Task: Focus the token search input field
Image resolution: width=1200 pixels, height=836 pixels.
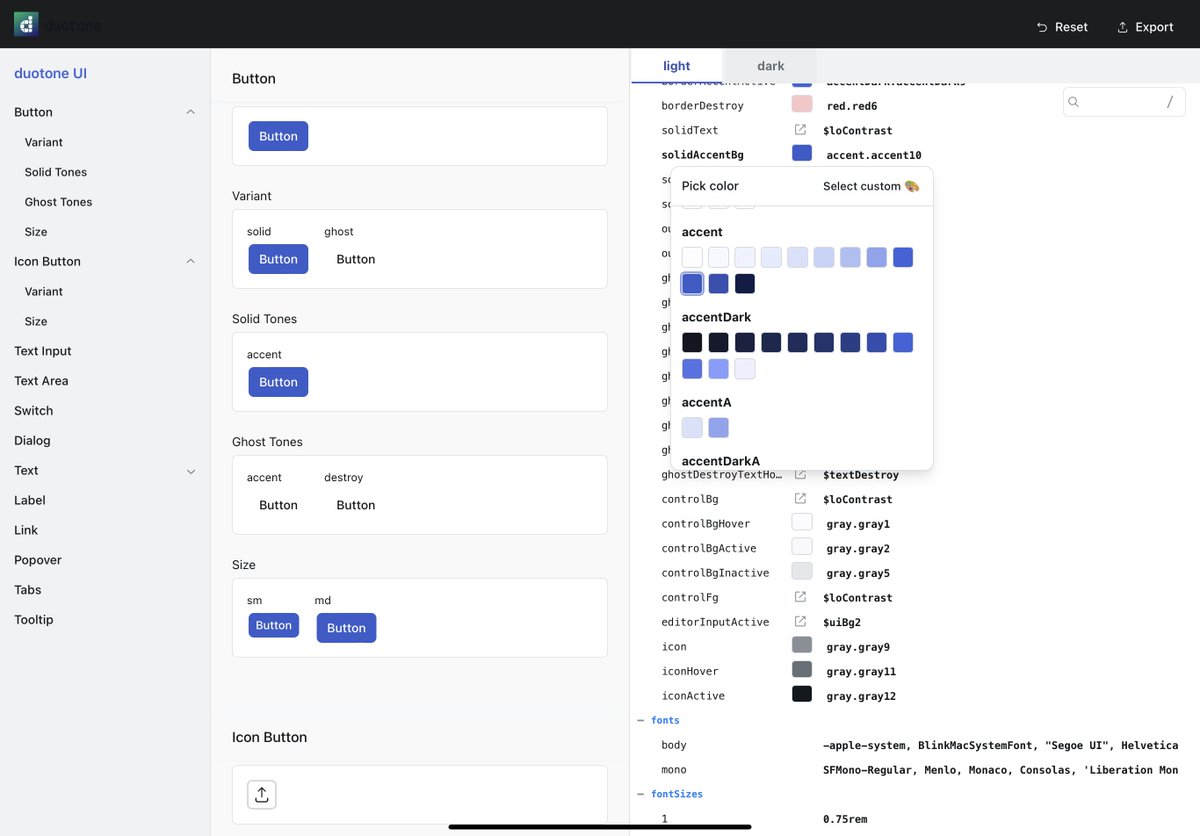Action: (x=1124, y=102)
